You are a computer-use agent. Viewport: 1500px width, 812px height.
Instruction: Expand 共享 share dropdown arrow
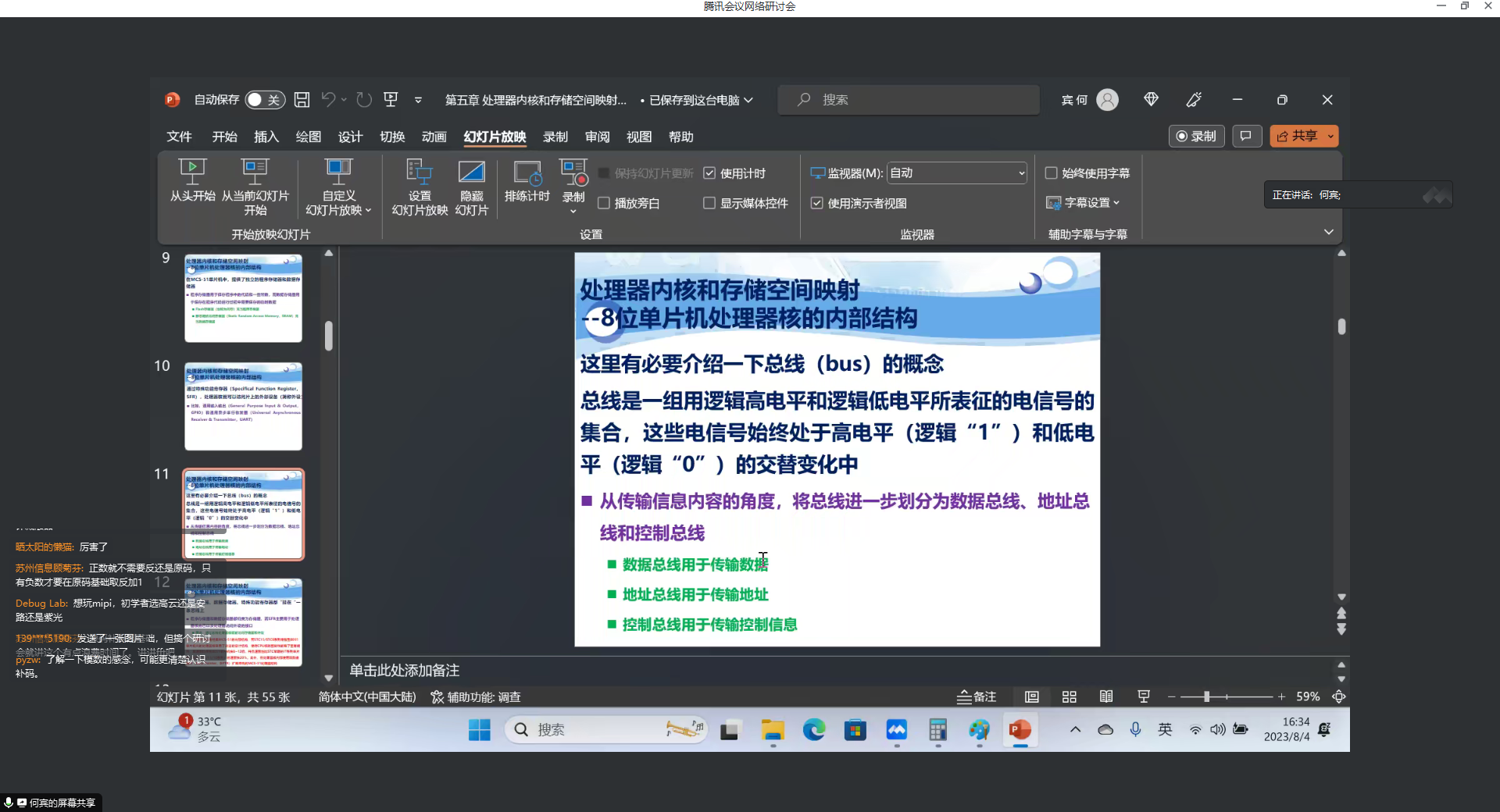(x=1330, y=136)
